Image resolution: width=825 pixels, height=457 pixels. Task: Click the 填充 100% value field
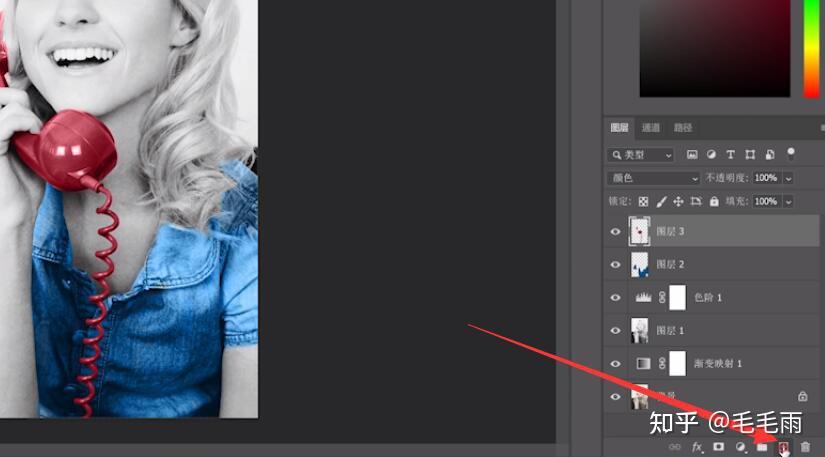click(x=767, y=201)
